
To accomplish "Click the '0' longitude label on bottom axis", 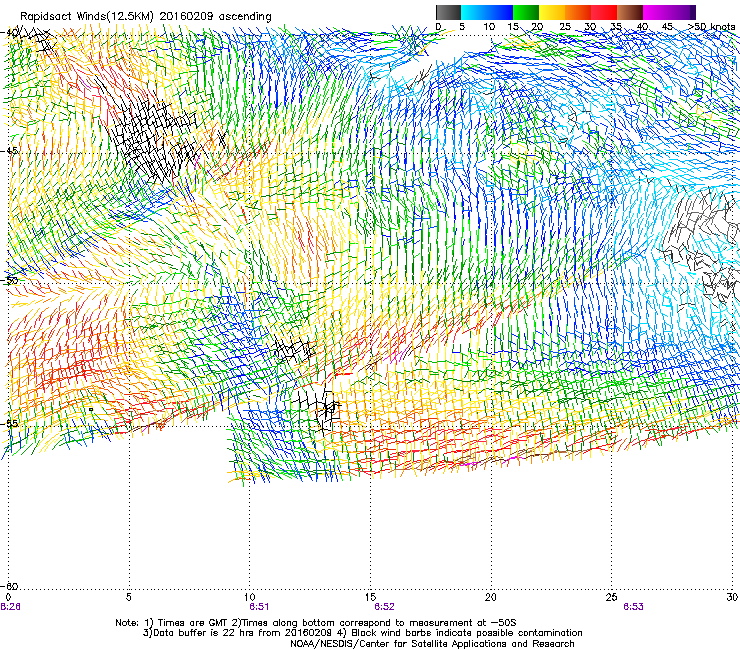I will [x=8, y=597].
